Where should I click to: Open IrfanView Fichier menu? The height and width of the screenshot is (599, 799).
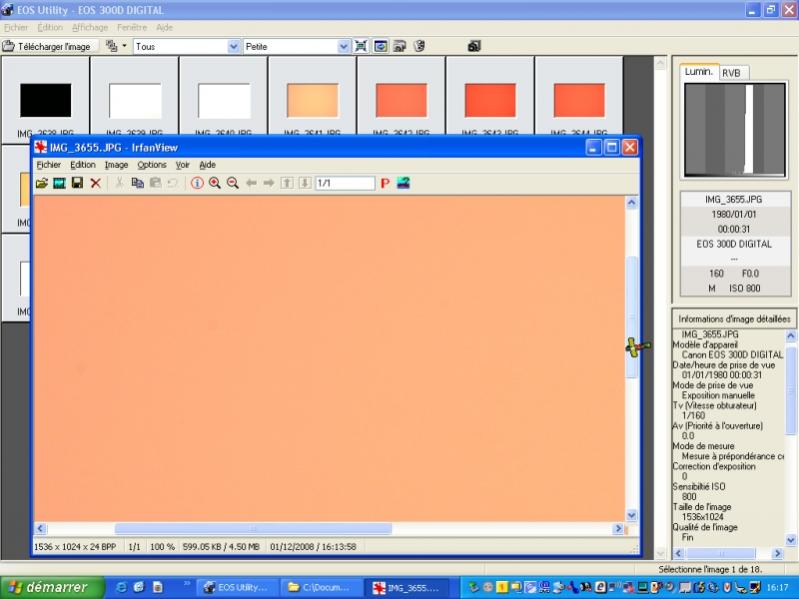(49, 165)
